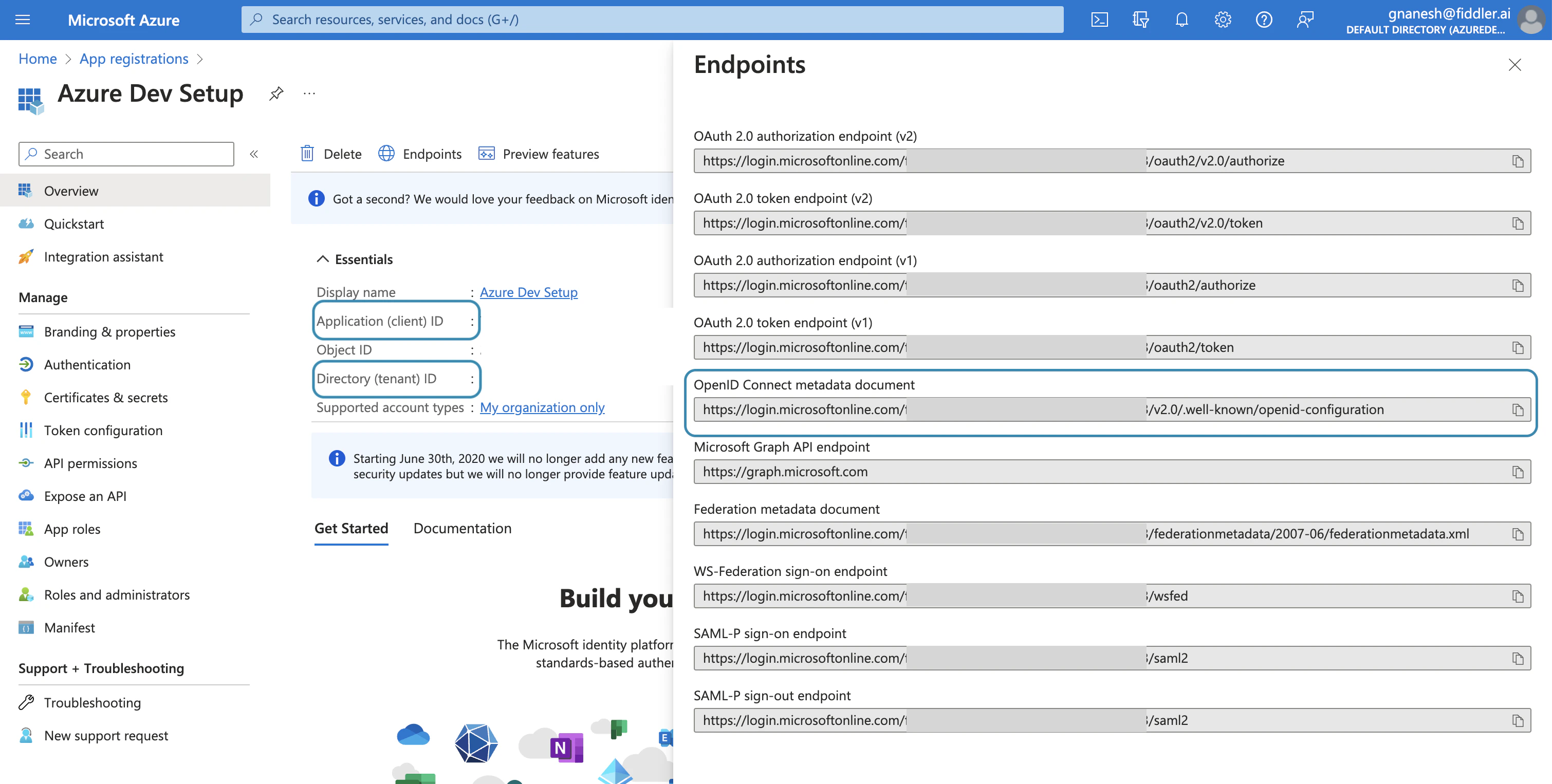Collapse the left sidebar menu
Image resolution: width=1552 pixels, height=784 pixels.
click(254, 154)
